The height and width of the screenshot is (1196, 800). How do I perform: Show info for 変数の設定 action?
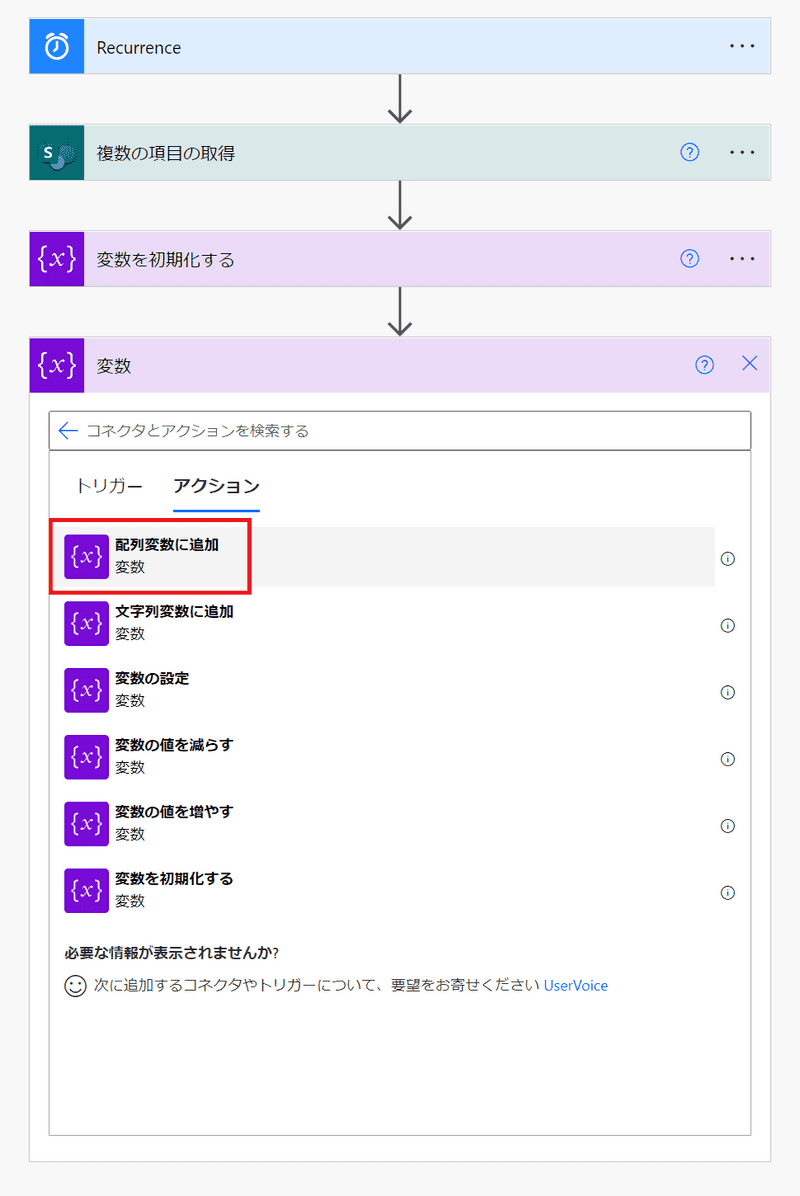click(x=728, y=692)
